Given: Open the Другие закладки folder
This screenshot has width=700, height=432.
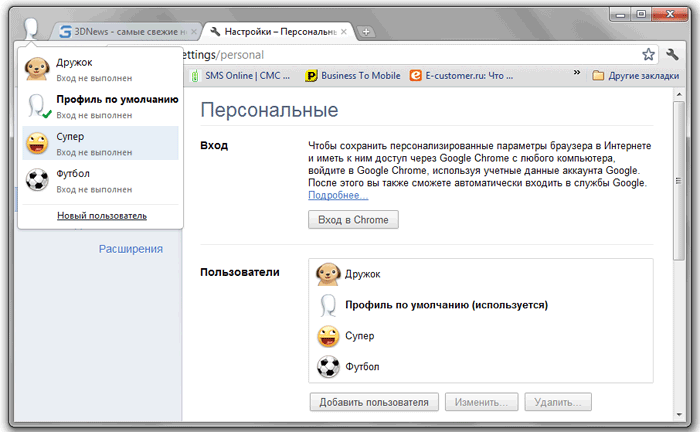Looking at the screenshot, I should coord(636,75).
